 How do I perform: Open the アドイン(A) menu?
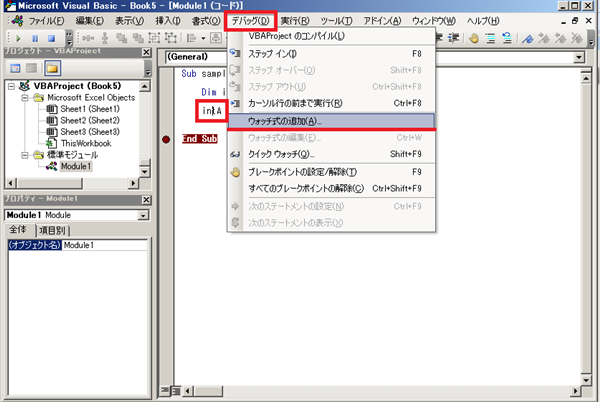coord(382,21)
